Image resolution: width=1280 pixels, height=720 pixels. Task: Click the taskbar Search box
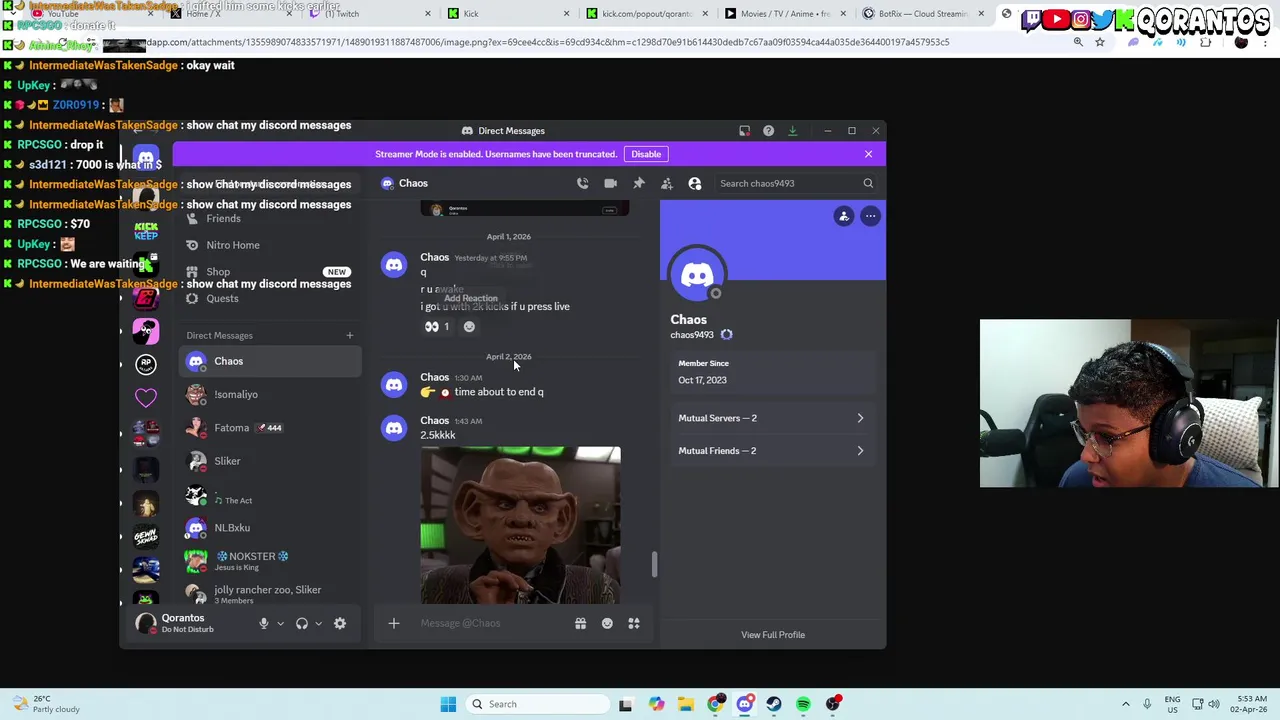[x=536, y=704]
